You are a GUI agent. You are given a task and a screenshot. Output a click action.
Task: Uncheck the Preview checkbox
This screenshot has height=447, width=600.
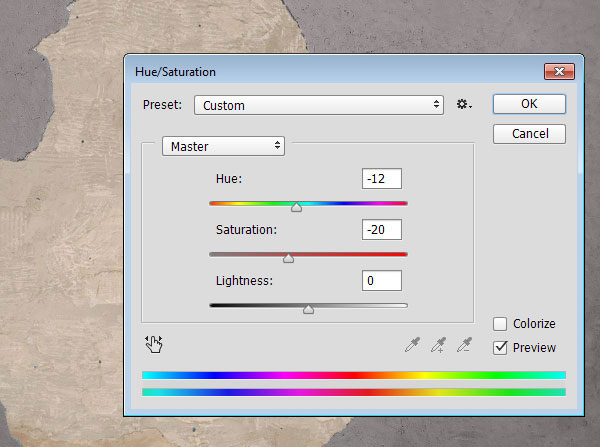coord(500,347)
